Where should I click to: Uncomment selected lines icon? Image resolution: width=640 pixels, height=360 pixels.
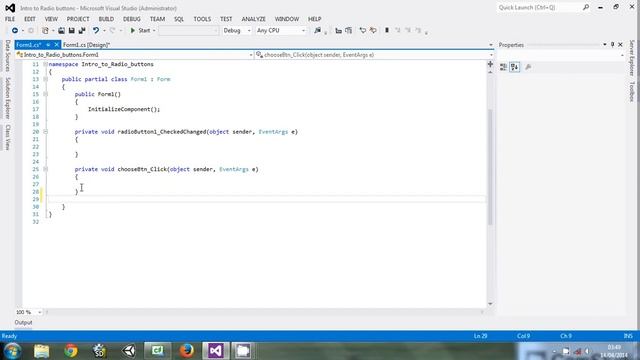pyautogui.click(x=373, y=31)
